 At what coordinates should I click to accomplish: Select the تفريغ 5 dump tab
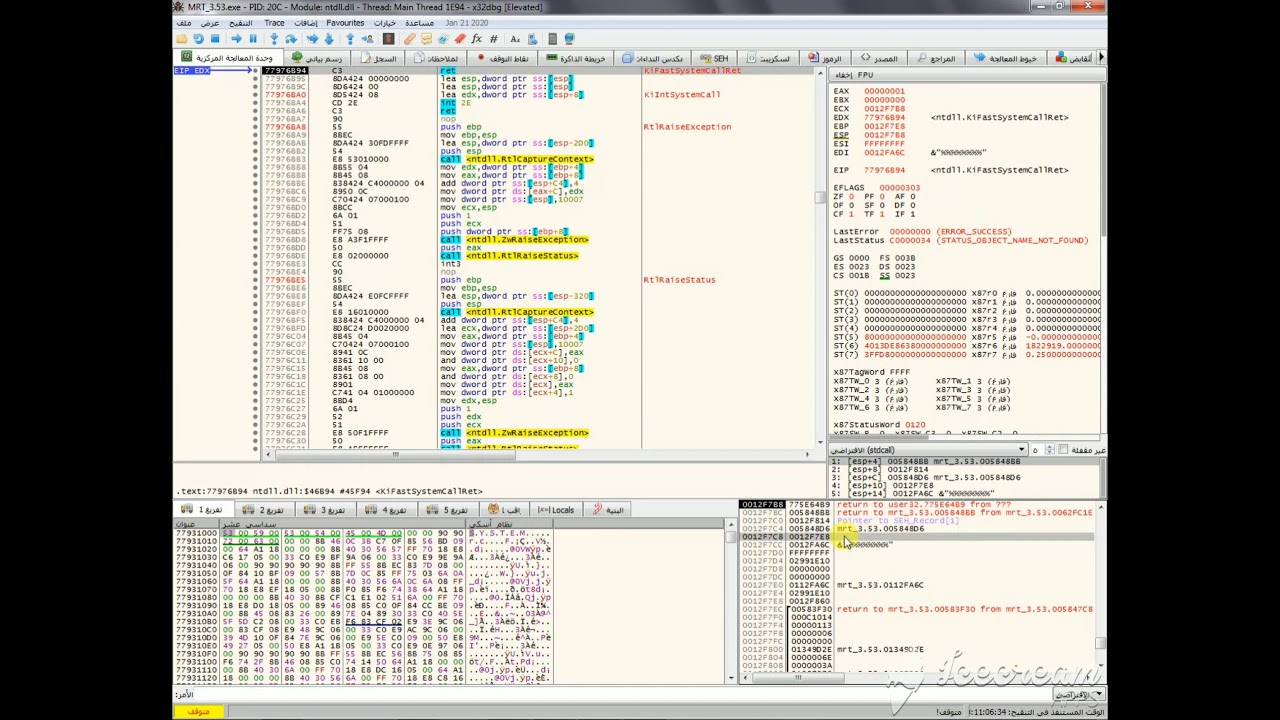pos(451,510)
